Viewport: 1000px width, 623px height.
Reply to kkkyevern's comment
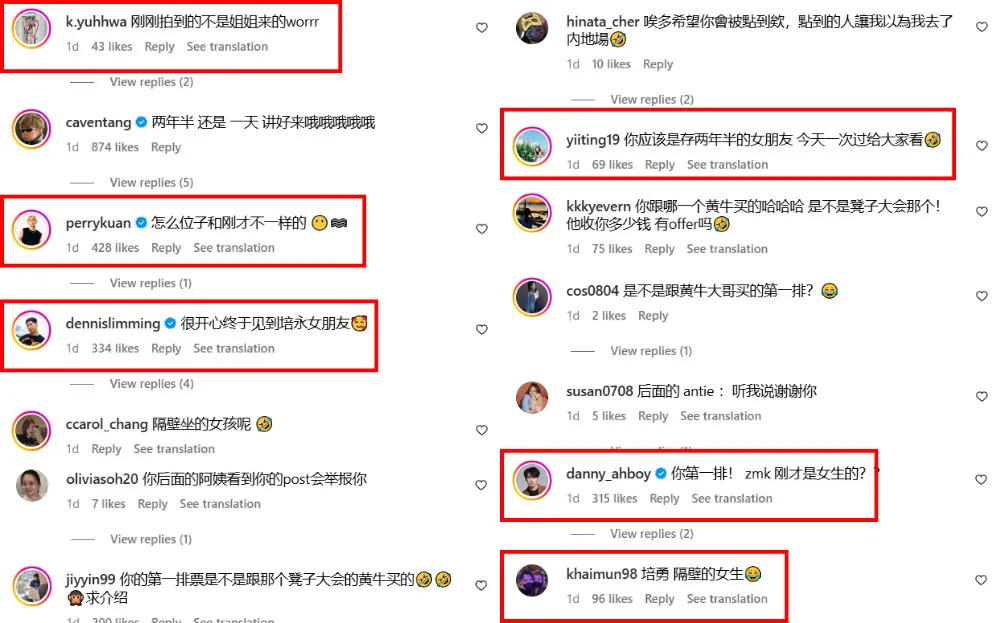(659, 249)
